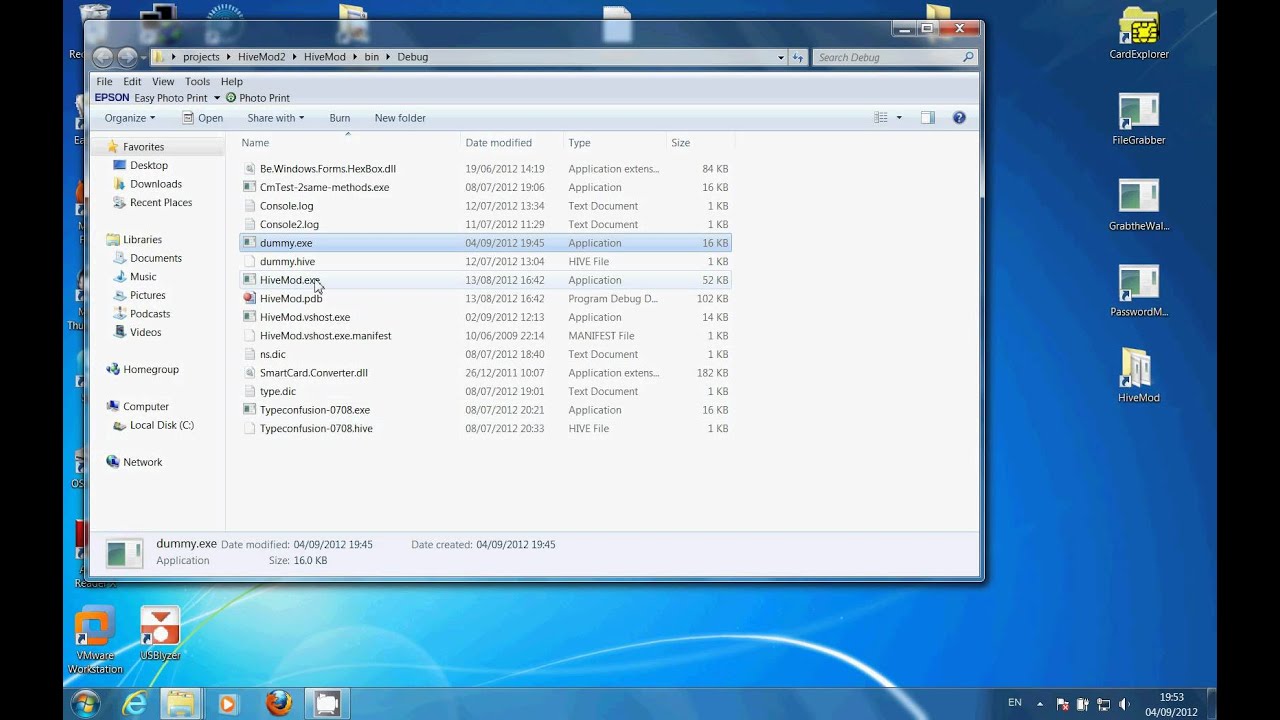Click the Burn toolbar button
Image resolution: width=1280 pixels, height=720 pixels.
tap(340, 118)
